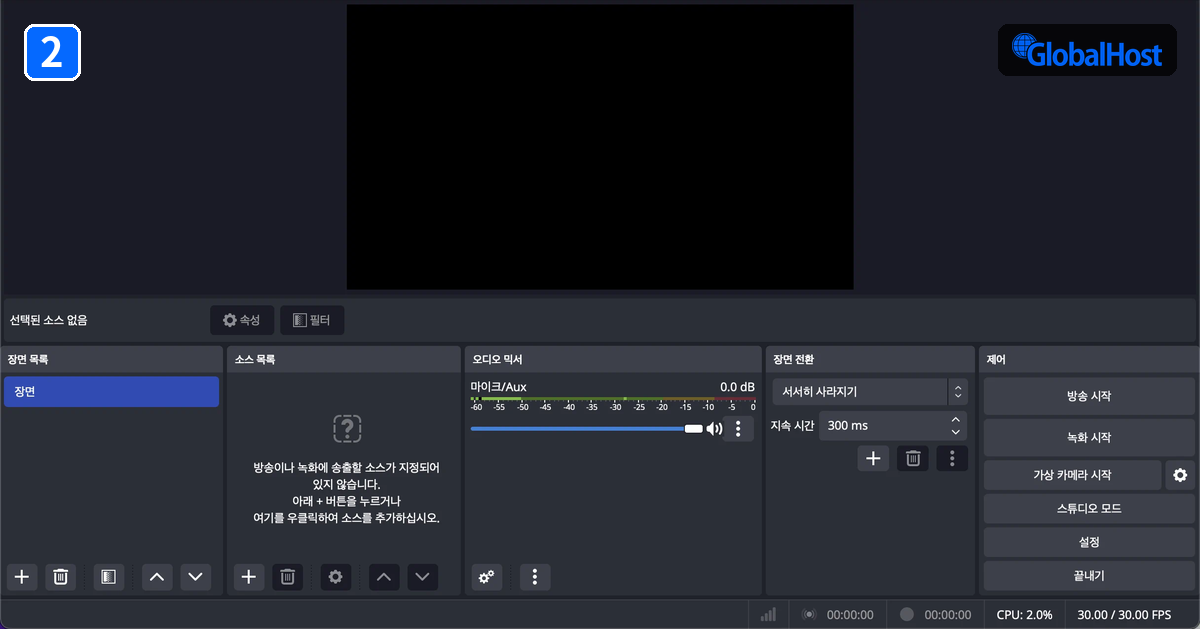Move scene up arrow in 장면 목록
Image resolution: width=1200 pixels, height=629 pixels.
(158, 577)
